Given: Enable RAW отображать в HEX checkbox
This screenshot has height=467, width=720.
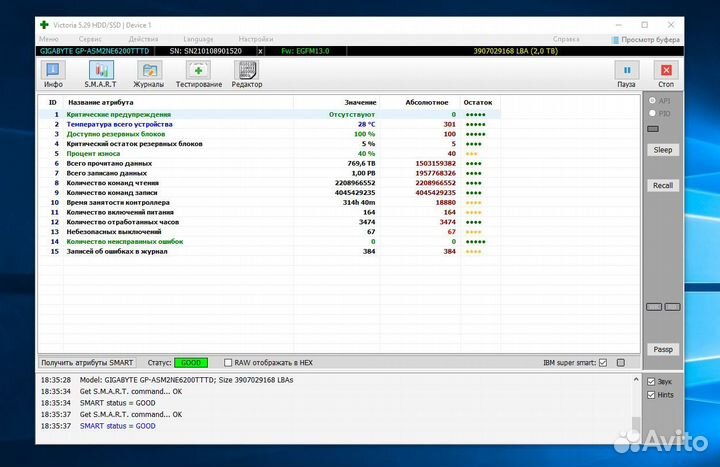Looking at the screenshot, I should 229,362.
